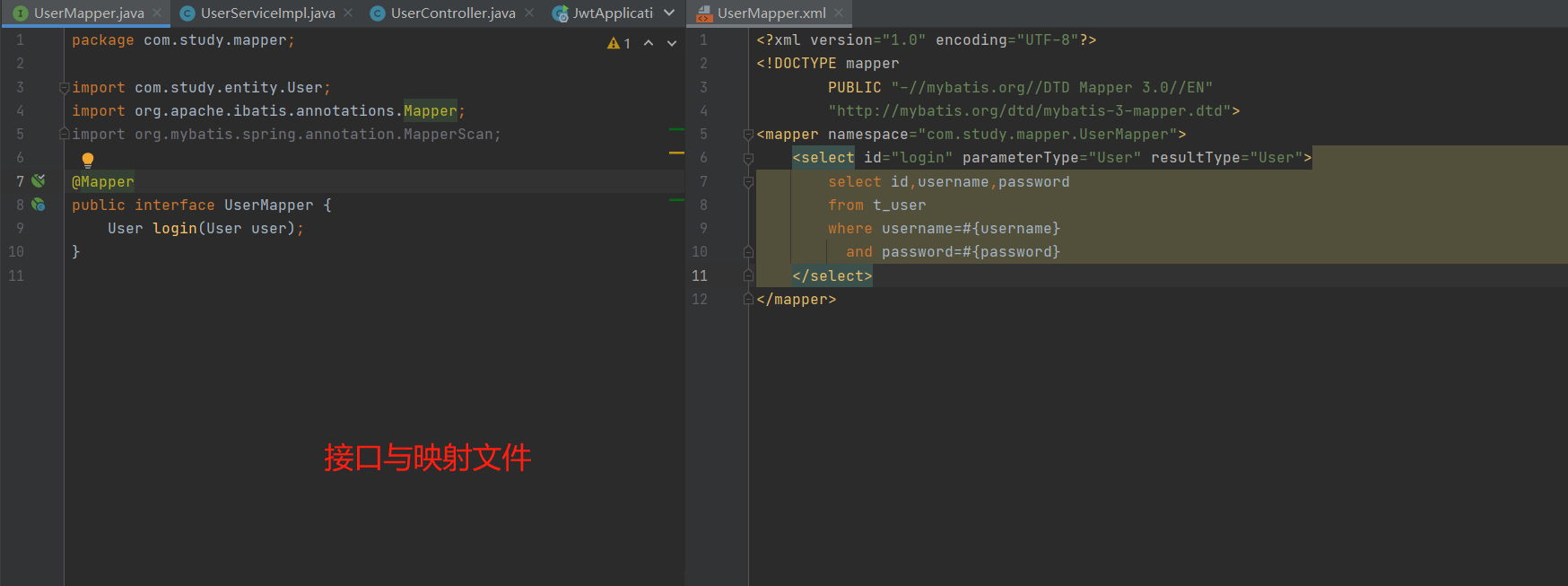Screen dimensions: 1568x586
Task: Click the class icon on the UserController.java tab
Action: click(378, 13)
